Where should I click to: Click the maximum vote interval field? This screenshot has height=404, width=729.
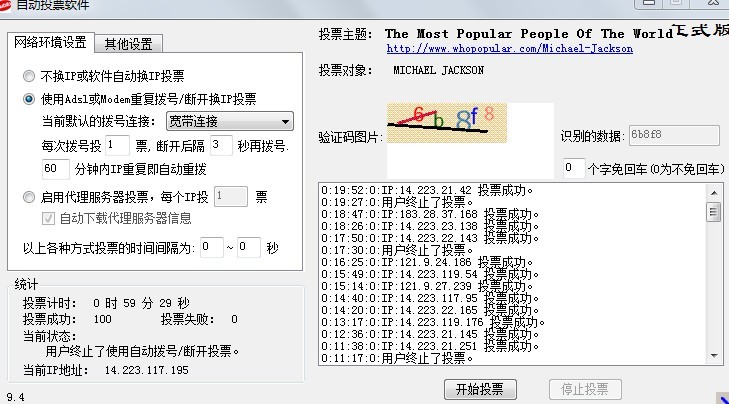click(x=249, y=247)
